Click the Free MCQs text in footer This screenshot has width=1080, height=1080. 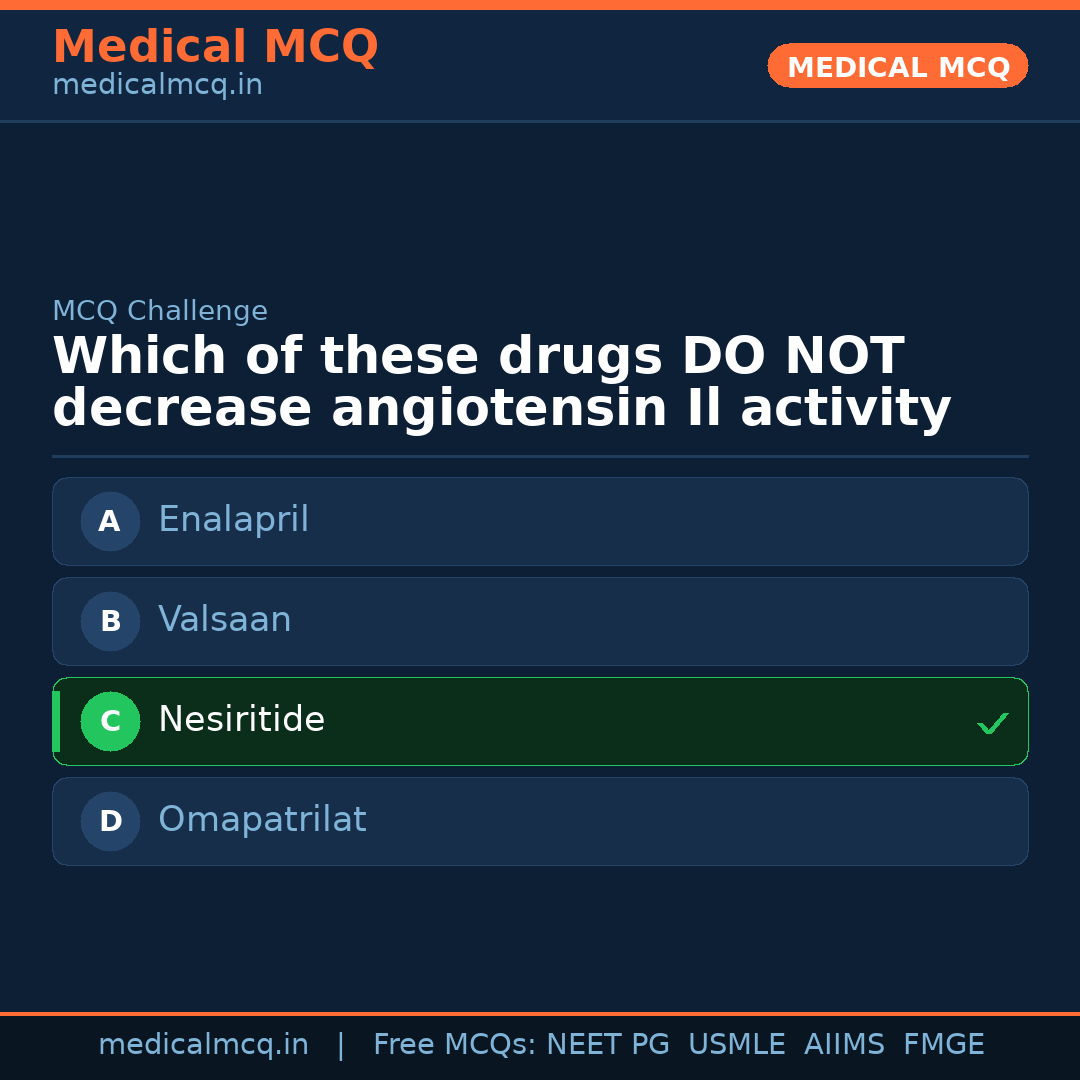click(x=454, y=1045)
